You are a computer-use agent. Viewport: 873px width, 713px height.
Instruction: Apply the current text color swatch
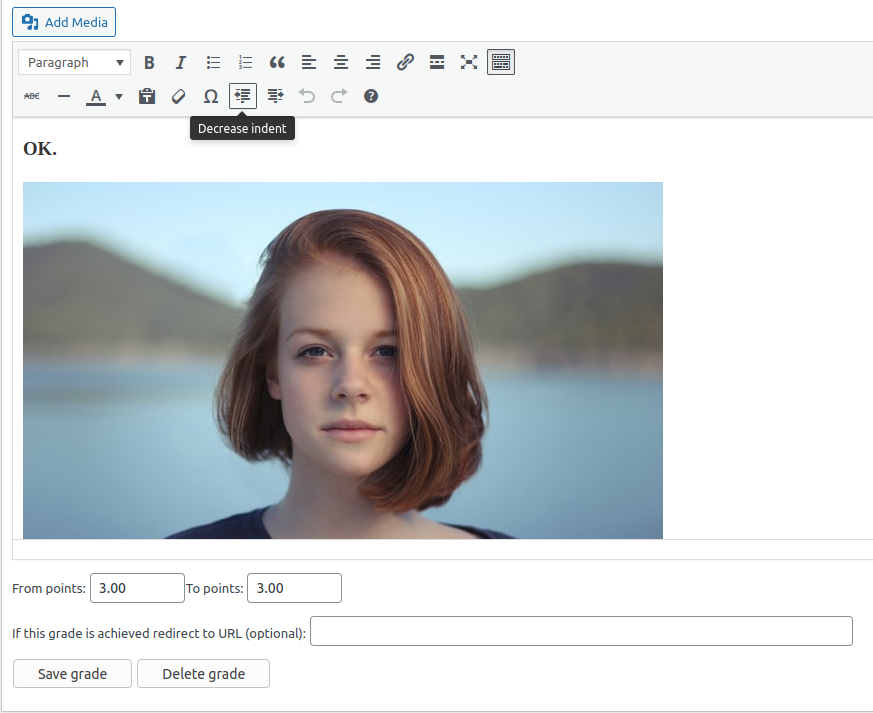[x=96, y=97]
